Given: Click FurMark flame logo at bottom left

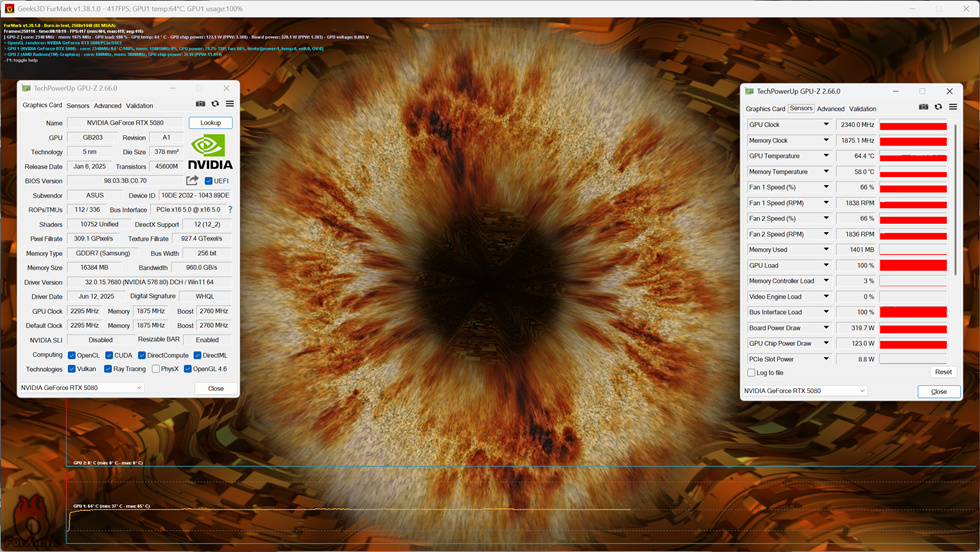Looking at the screenshot, I should click(x=31, y=522).
